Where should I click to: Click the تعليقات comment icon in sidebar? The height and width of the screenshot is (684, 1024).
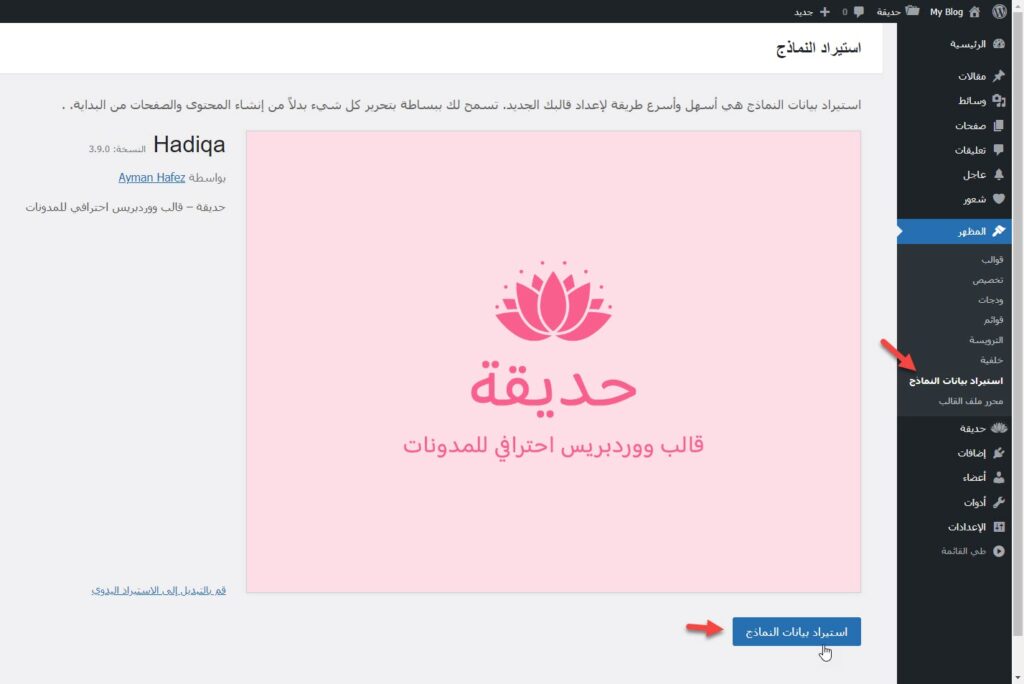point(999,150)
